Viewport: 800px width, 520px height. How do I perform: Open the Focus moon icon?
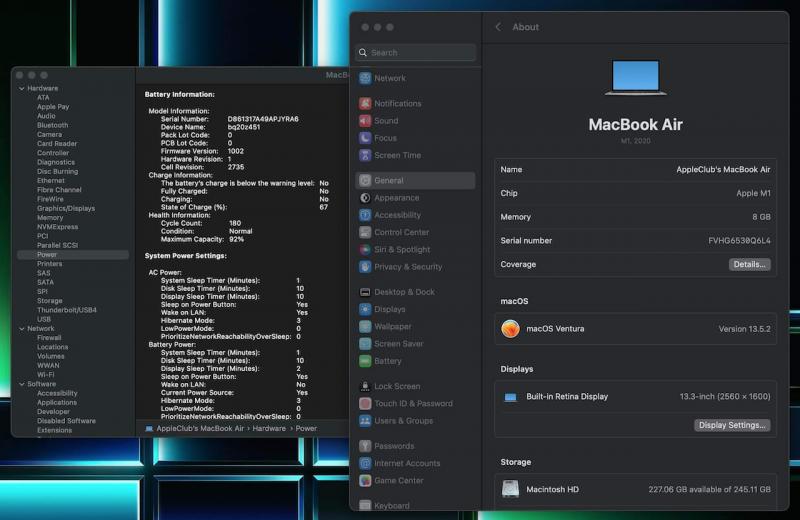pyautogui.click(x=365, y=138)
